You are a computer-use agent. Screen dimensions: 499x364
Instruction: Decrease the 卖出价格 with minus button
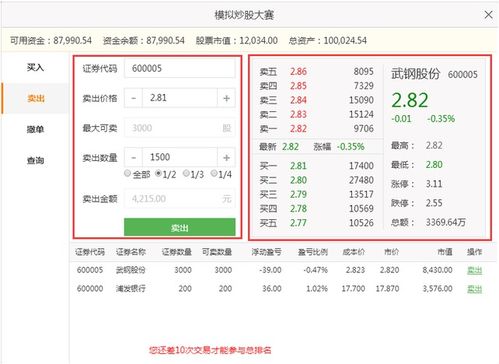133,98
